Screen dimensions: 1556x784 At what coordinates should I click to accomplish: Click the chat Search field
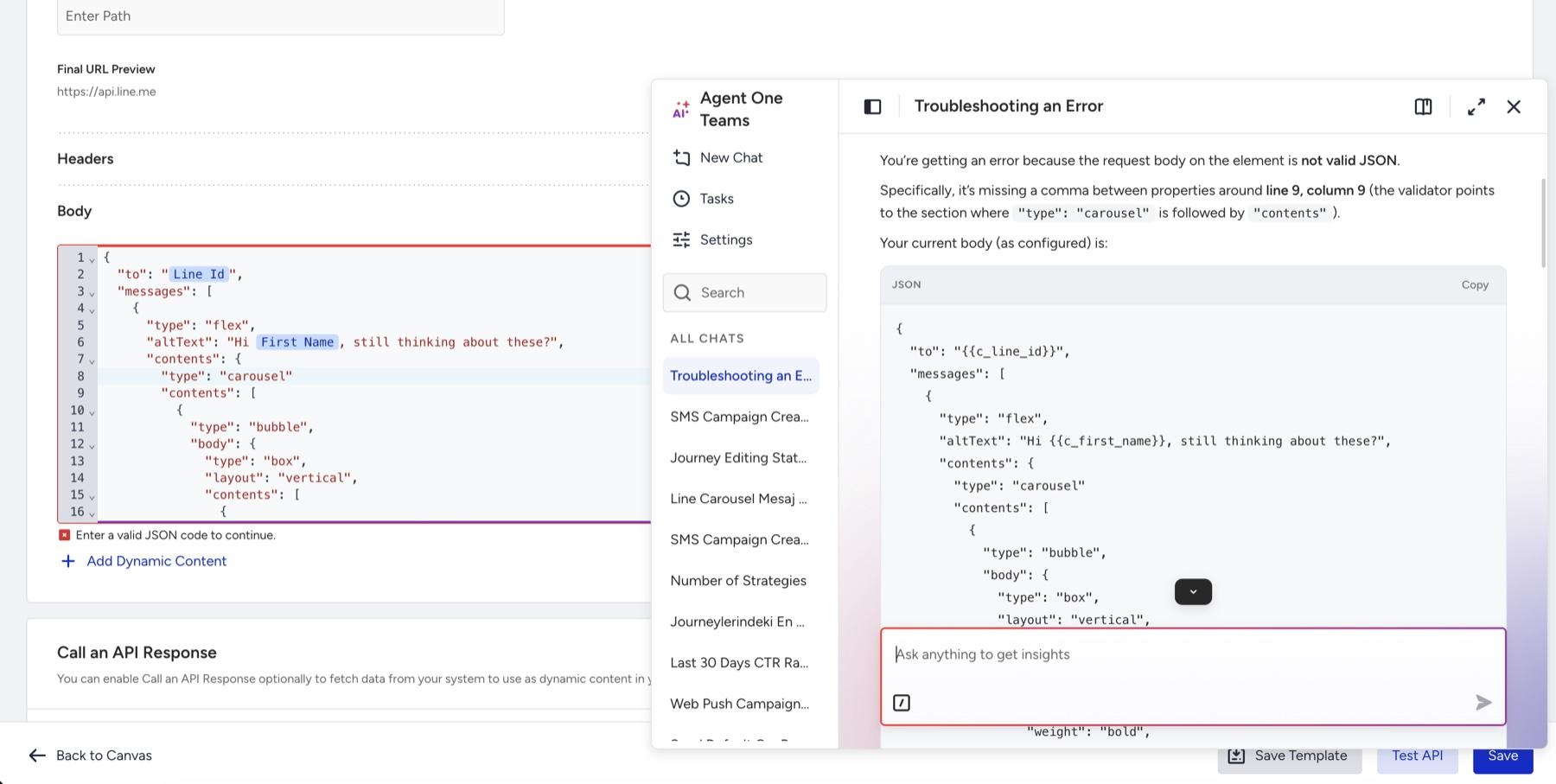pos(744,293)
